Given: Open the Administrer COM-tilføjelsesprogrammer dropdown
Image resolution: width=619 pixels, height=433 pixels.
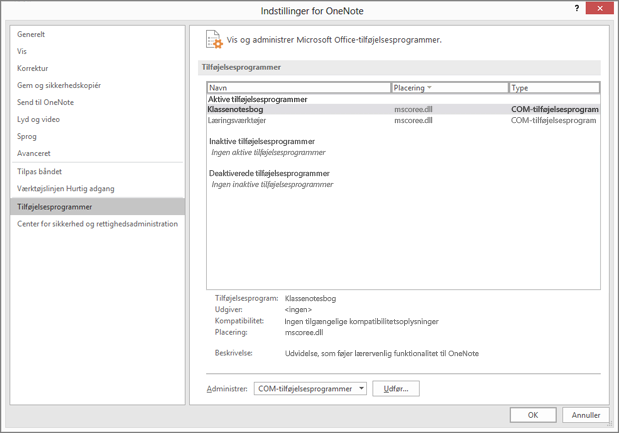Looking at the screenshot, I should click(310, 389).
